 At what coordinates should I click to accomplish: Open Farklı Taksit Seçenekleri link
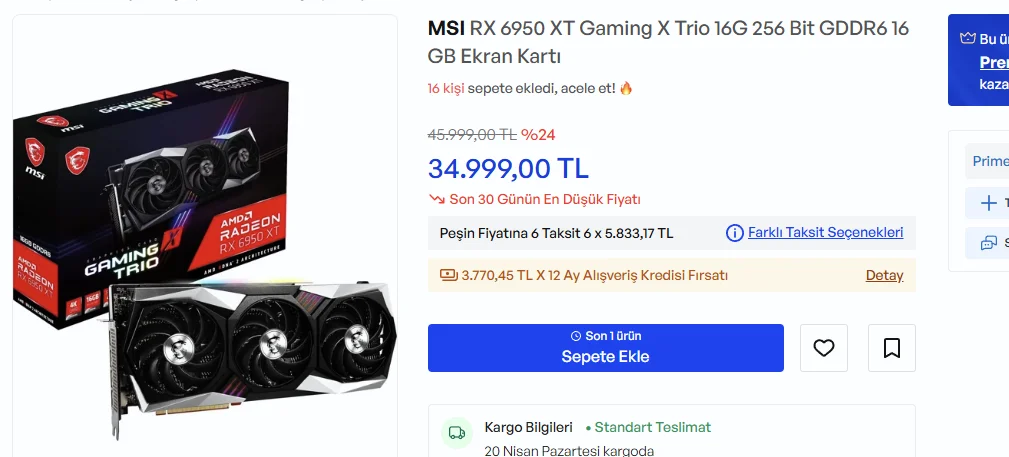pos(825,233)
